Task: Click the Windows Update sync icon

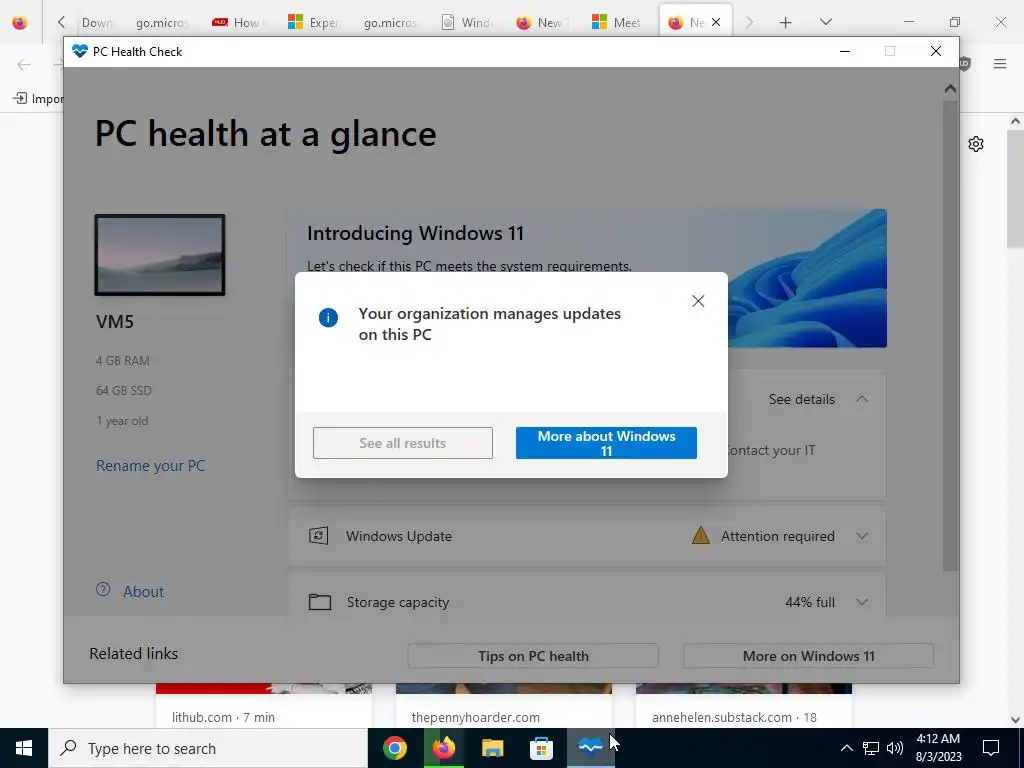Action: 319,536
